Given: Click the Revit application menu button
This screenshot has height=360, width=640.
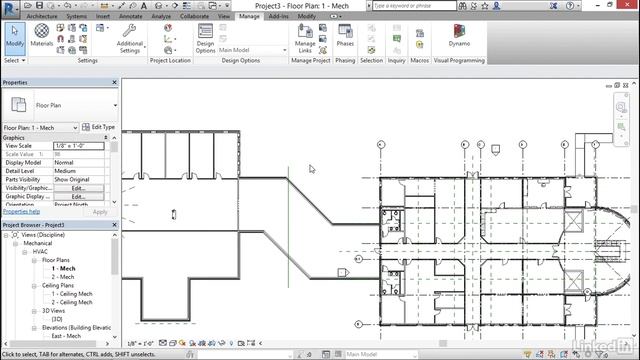Looking at the screenshot, I should click(x=10, y=9).
